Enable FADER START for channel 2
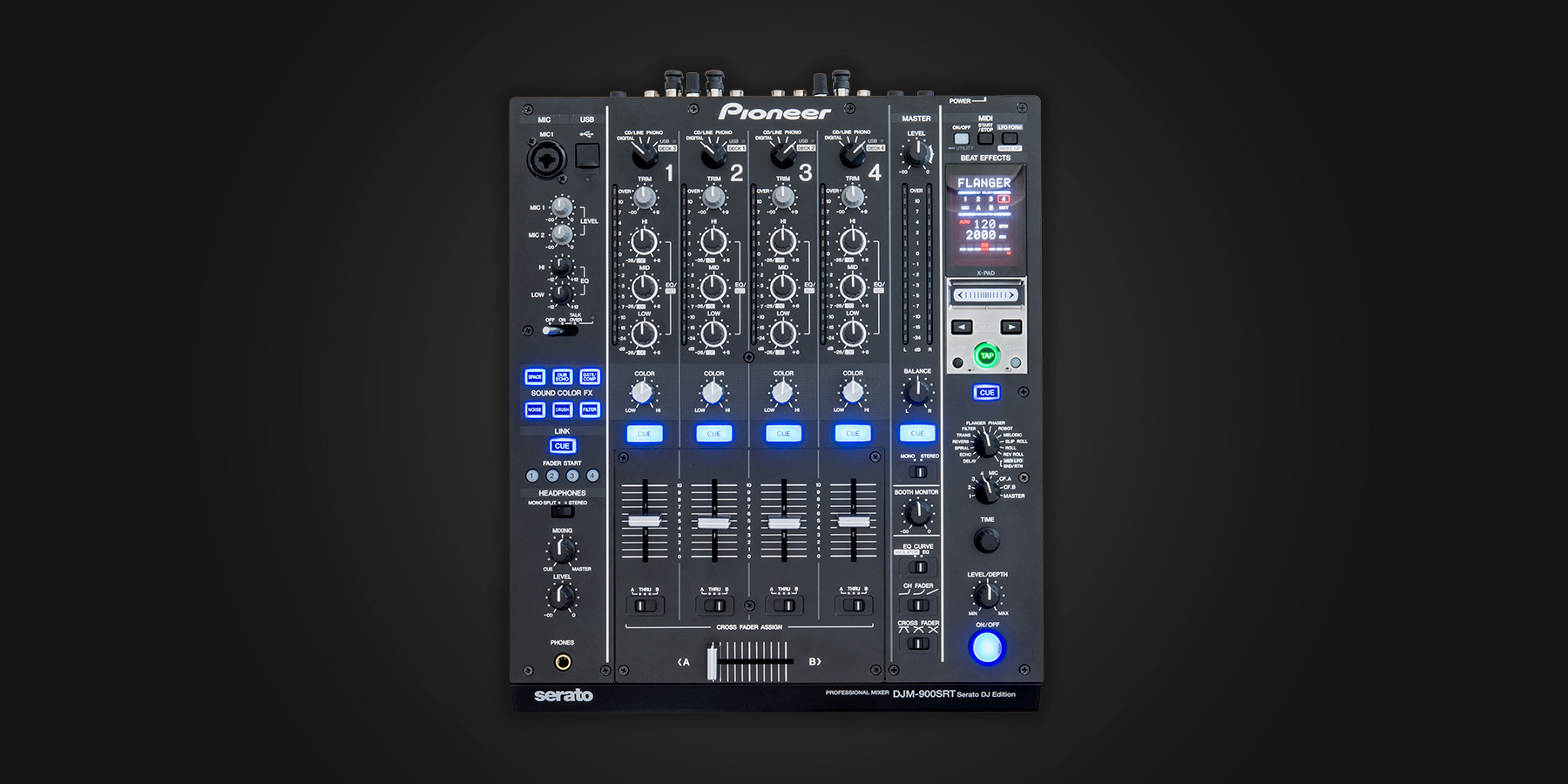The width and height of the screenshot is (1568, 784). (552, 476)
